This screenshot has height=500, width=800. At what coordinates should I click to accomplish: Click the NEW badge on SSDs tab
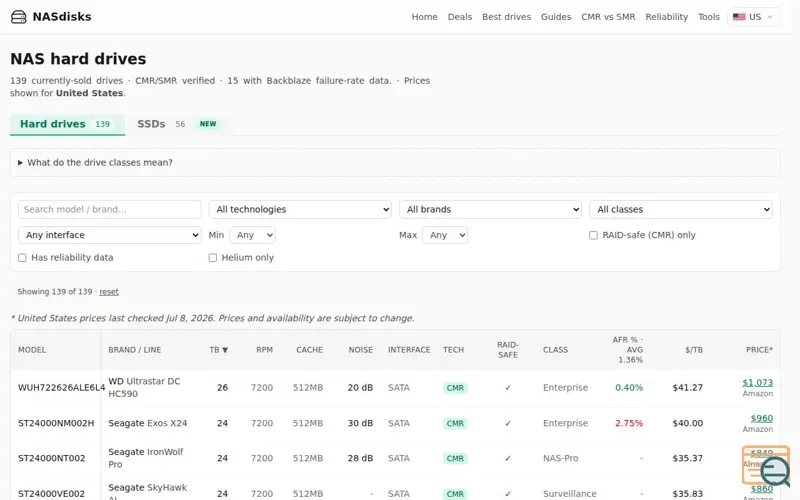(x=208, y=124)
